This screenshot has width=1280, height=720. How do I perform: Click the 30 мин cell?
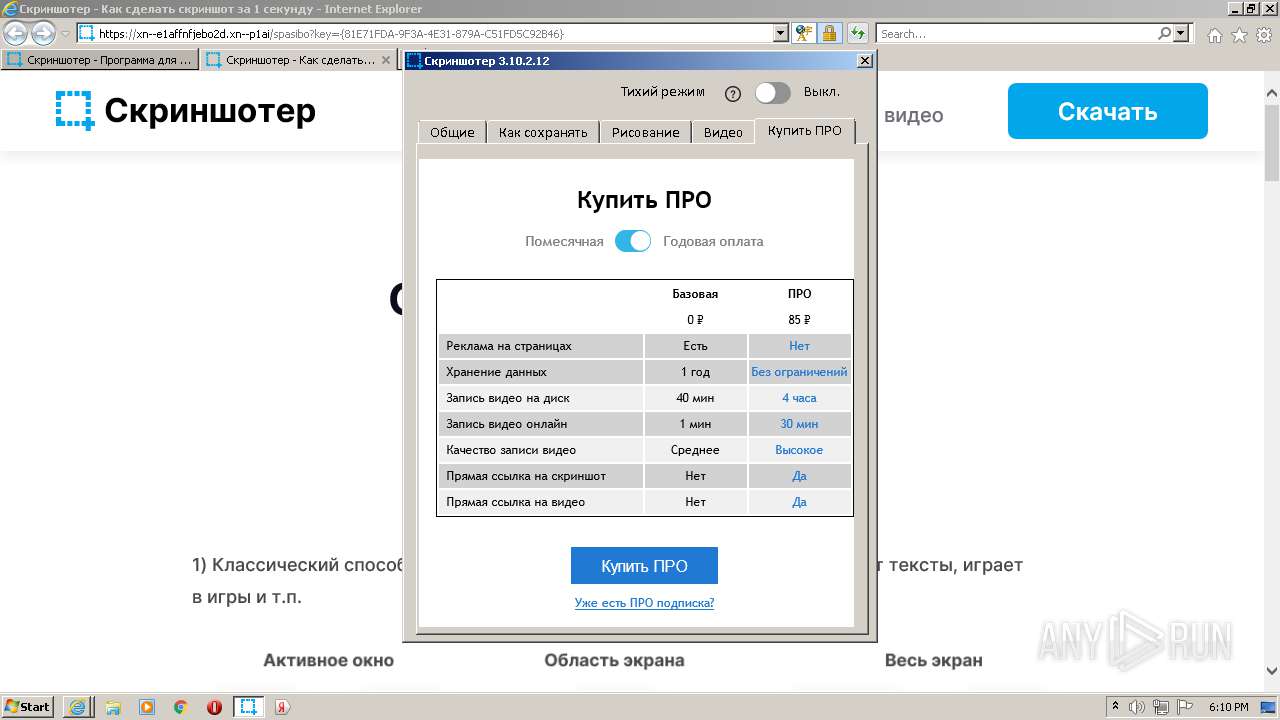[799, 424]
